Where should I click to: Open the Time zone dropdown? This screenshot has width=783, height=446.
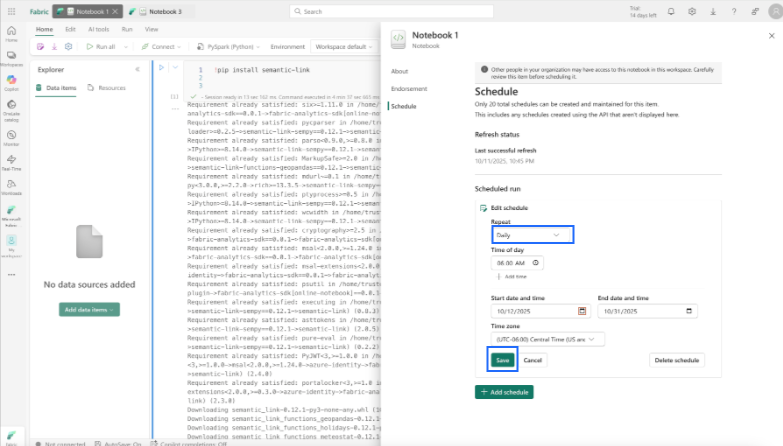pyautogui.click(x=547, y=339)
